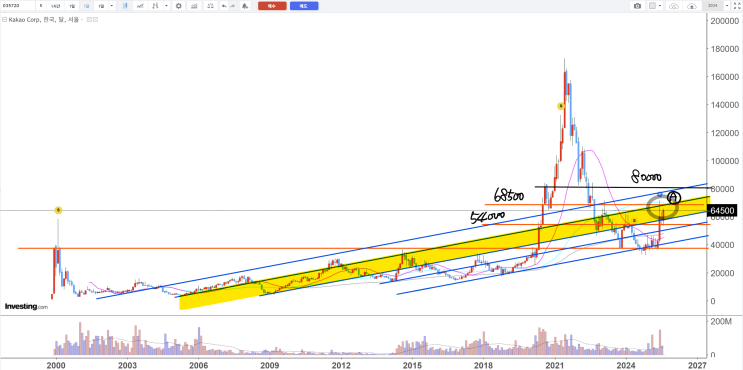
Task: Click the blue sell button
Action: (304, 6)
